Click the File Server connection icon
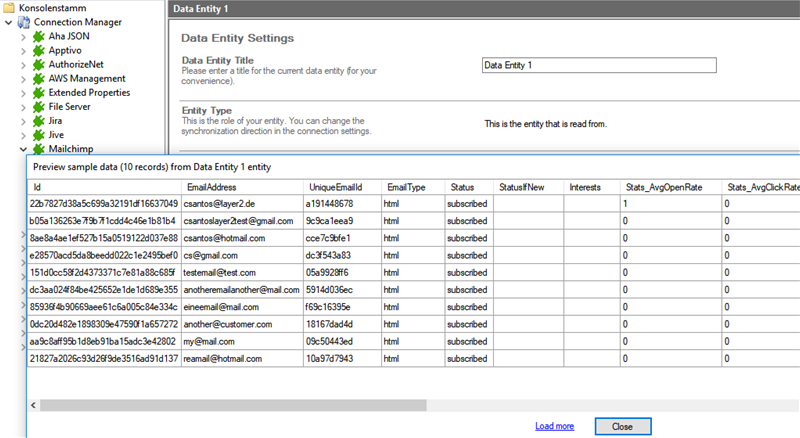The width and height of the screenshot is (800, 438). point(40,106)
